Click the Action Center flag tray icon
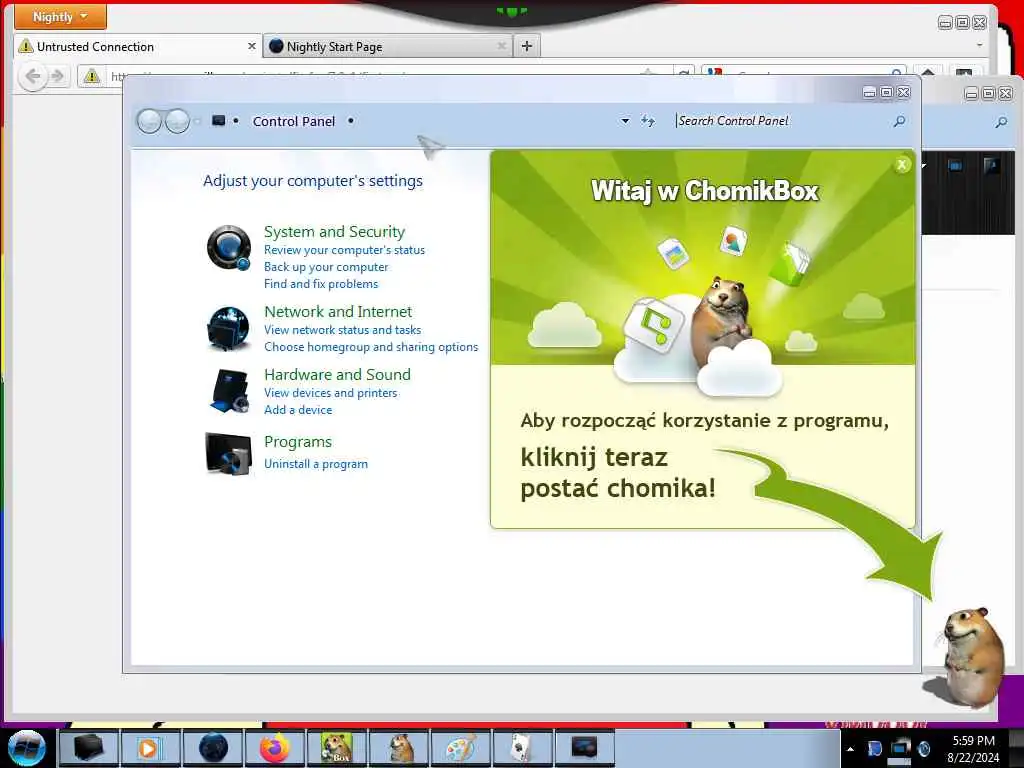 pyautogui.click(x=874, y=749)
